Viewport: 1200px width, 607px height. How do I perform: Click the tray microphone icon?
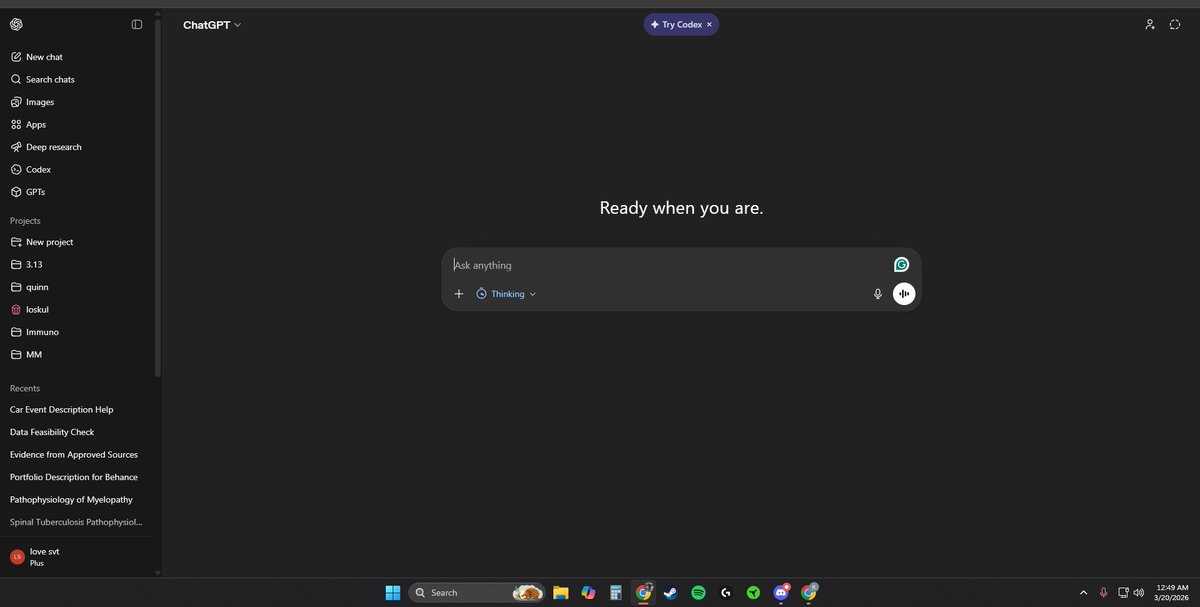tap(1103, 592)
